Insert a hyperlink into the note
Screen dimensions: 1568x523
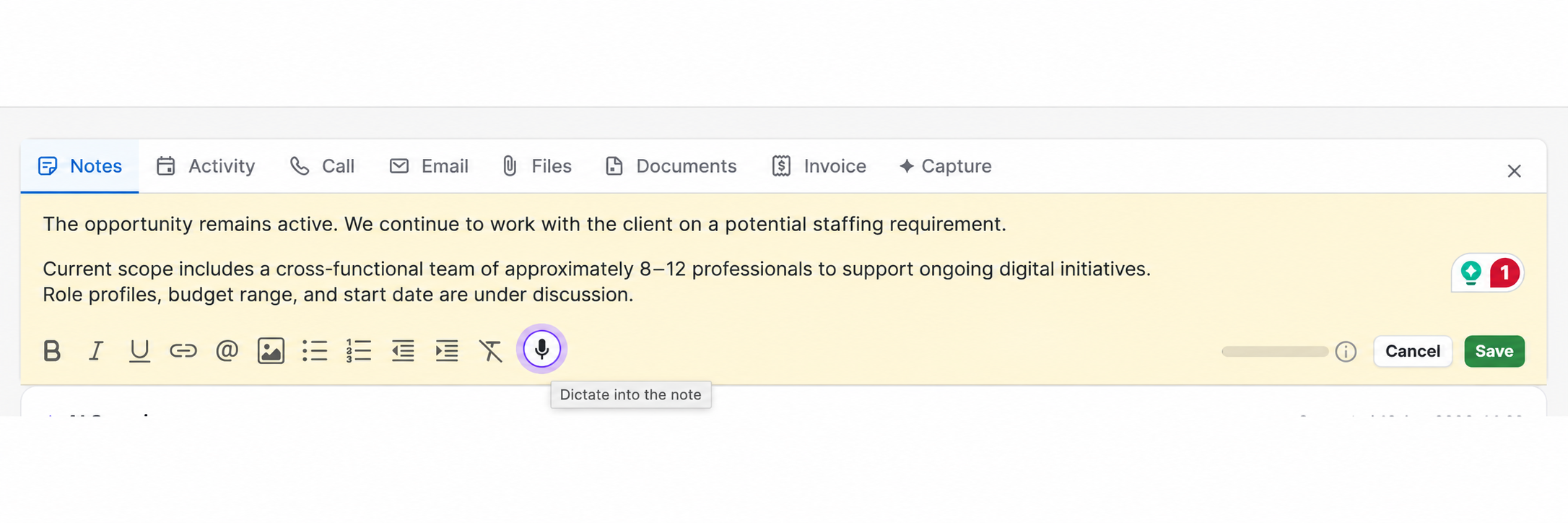183,351
